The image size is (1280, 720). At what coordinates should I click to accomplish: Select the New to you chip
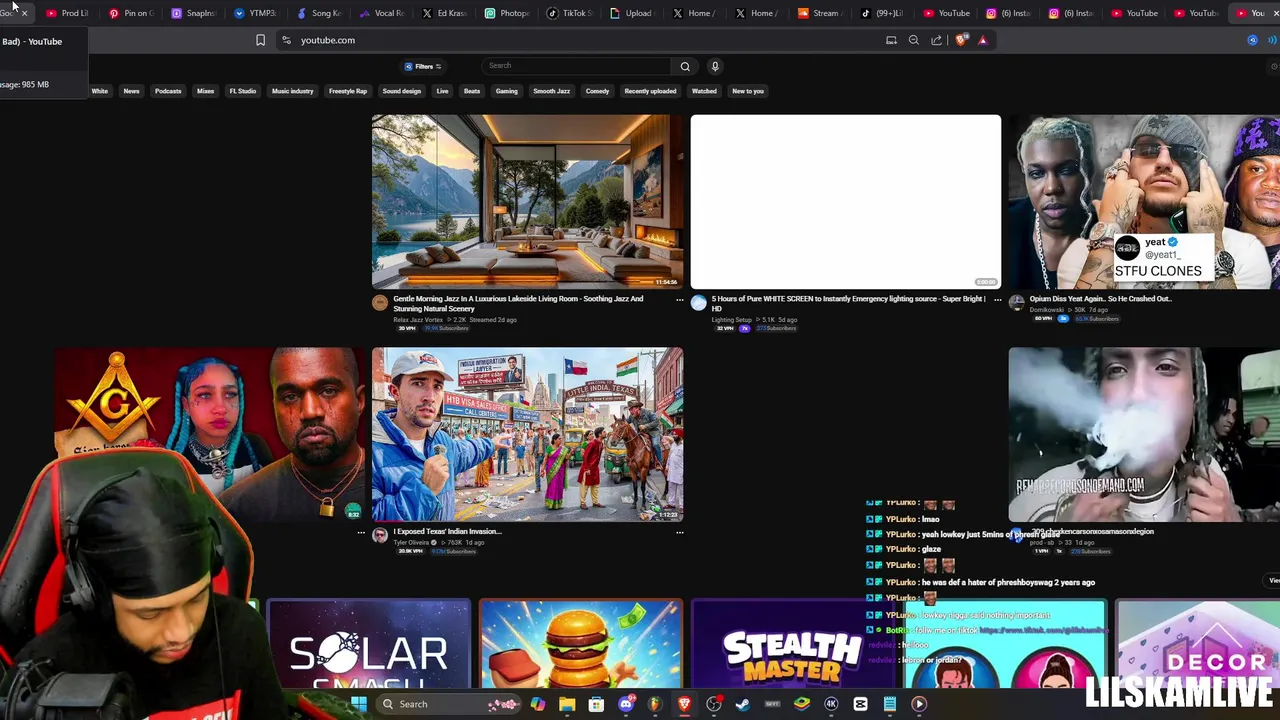pyautogui.click(x=748, y=91)
